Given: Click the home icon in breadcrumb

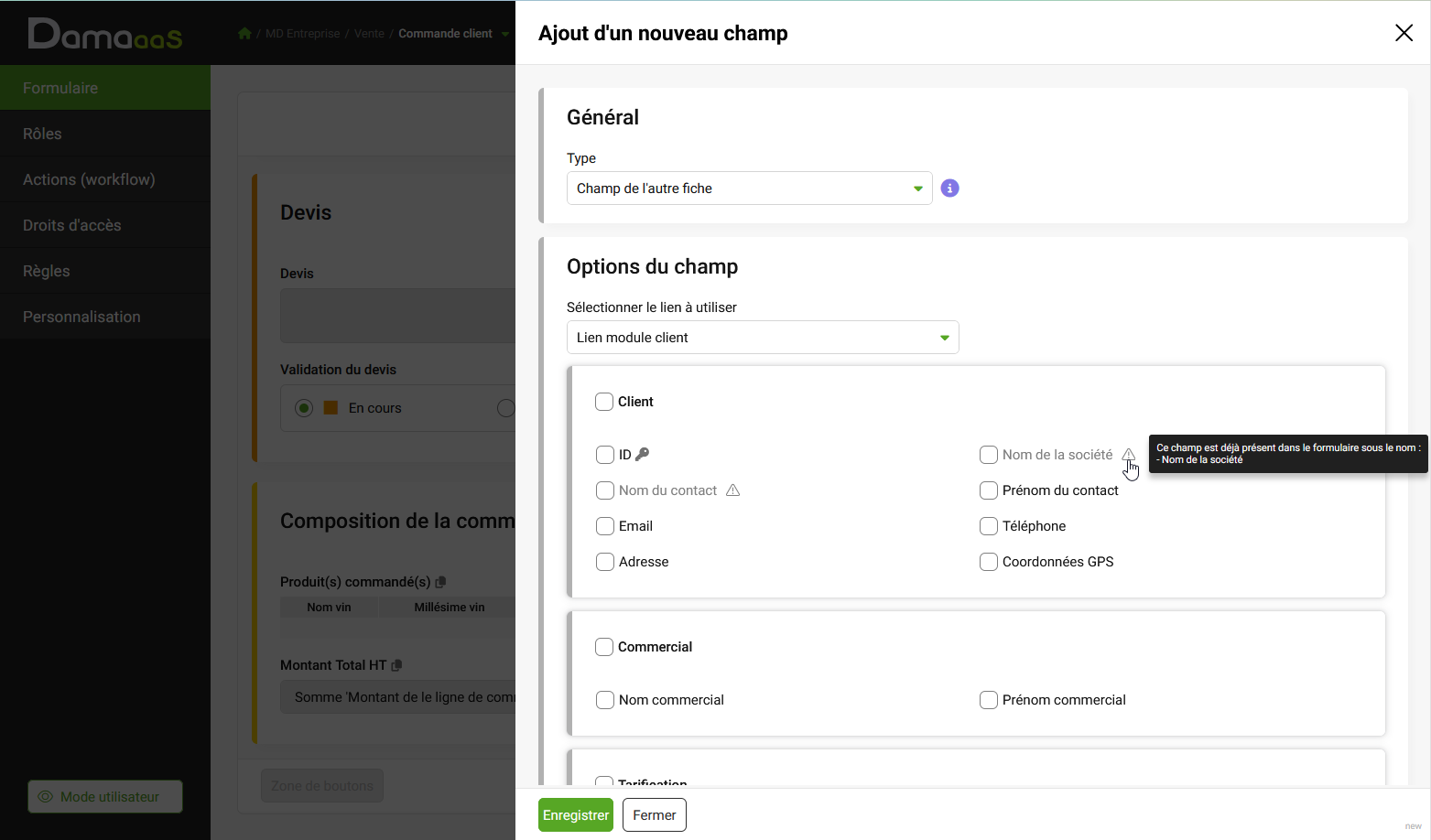Looking at the screenshot, I should pyautogui.click(x=244, y=34).
